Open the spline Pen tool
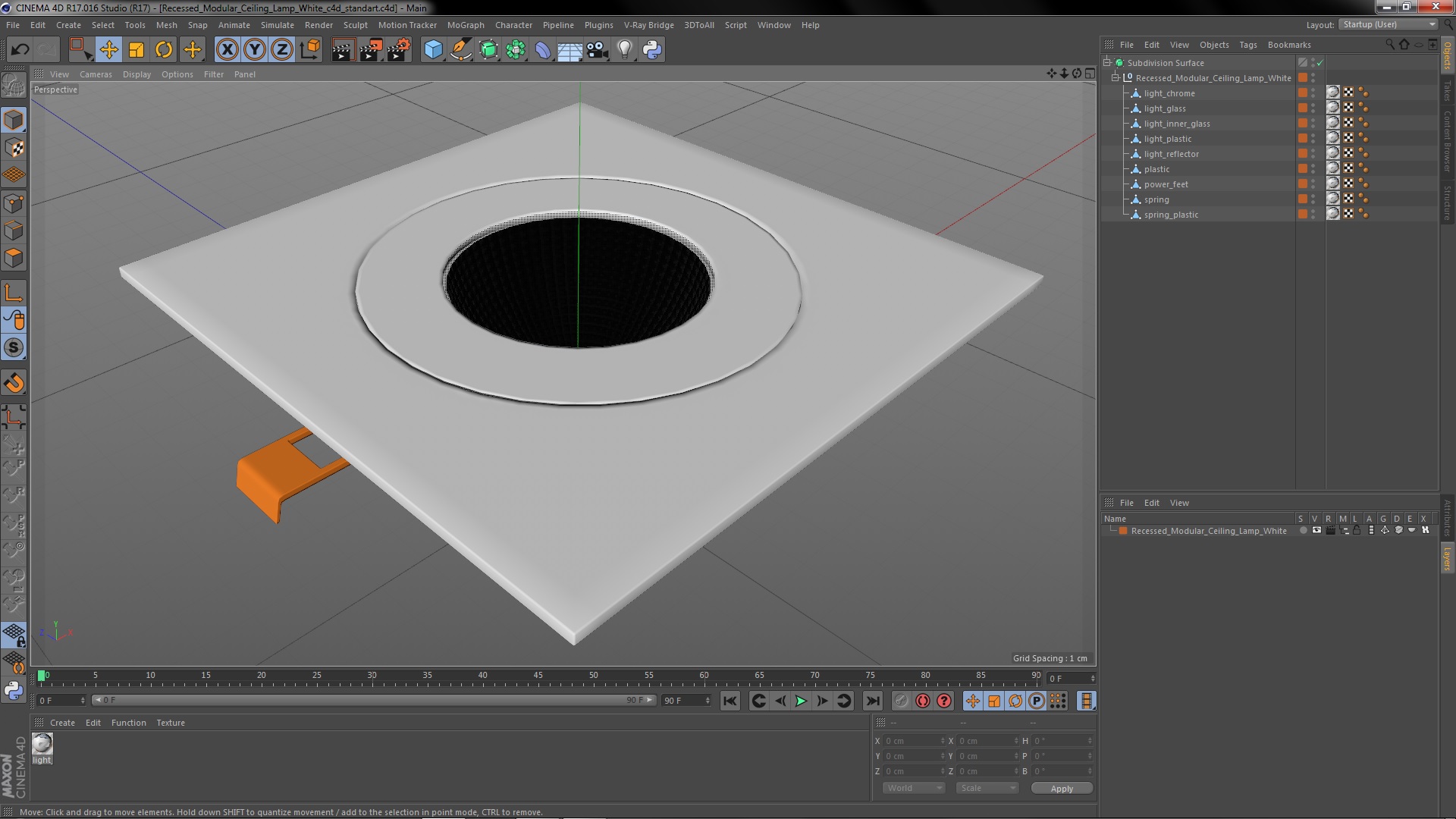 click(x=461, y=50)
